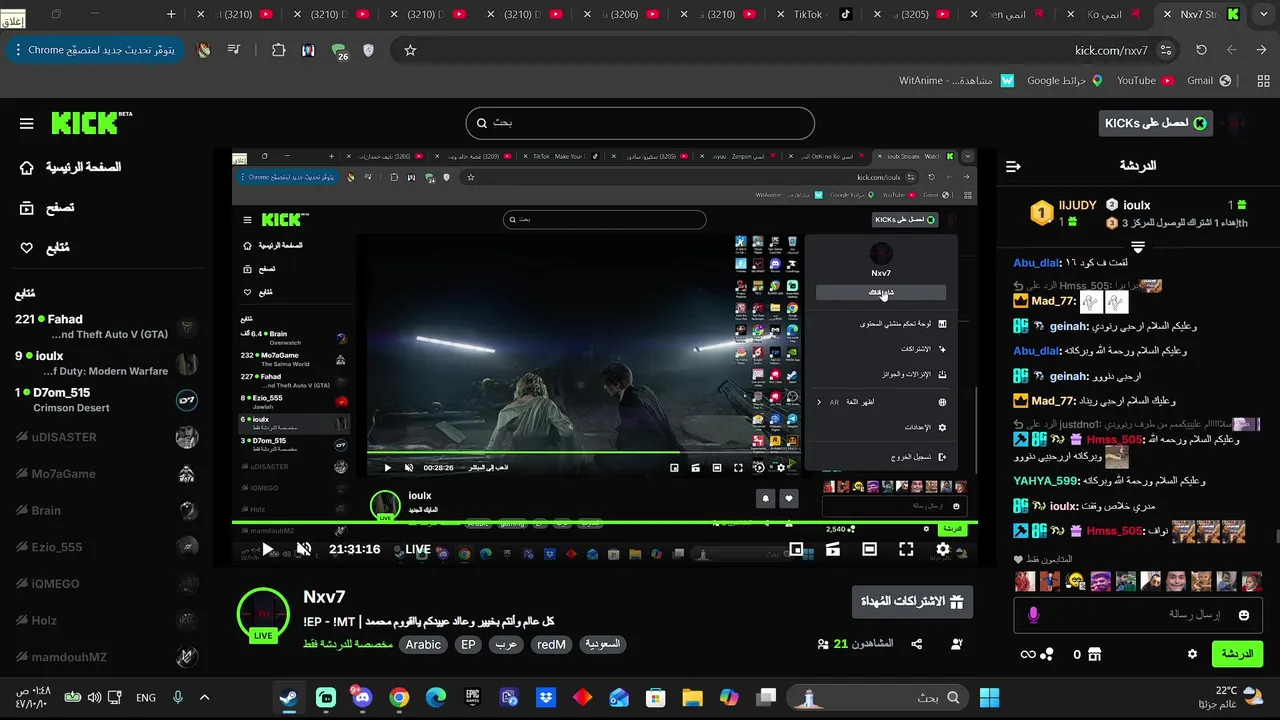This screenshot has width=1280, height=720.
Task: Open WitAnime bookmark in bookmarks bar
Action: [955, 80]
